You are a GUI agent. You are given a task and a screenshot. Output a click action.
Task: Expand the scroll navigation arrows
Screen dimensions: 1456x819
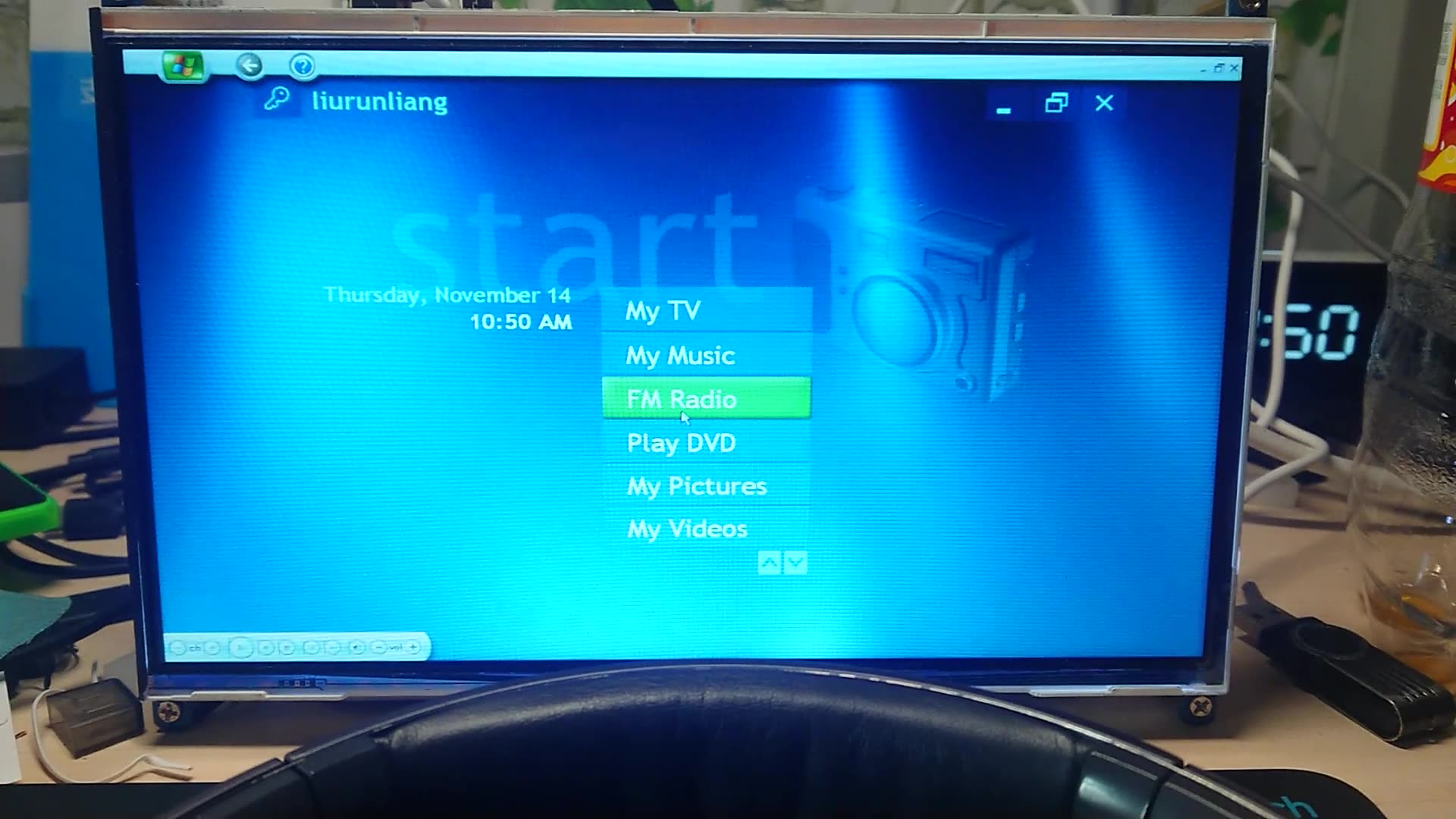click(783, 562)
